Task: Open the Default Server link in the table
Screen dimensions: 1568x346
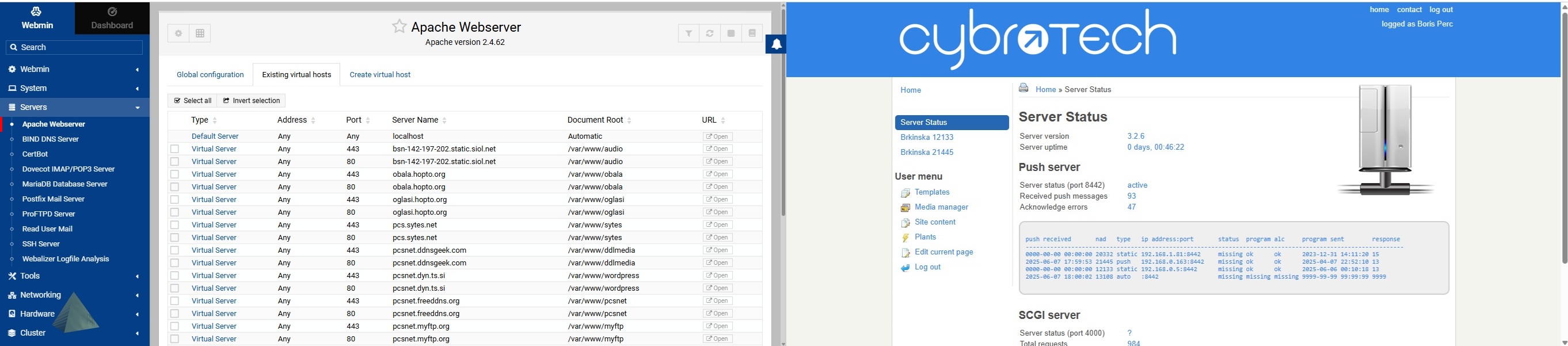Action: [x=215, y=136]
